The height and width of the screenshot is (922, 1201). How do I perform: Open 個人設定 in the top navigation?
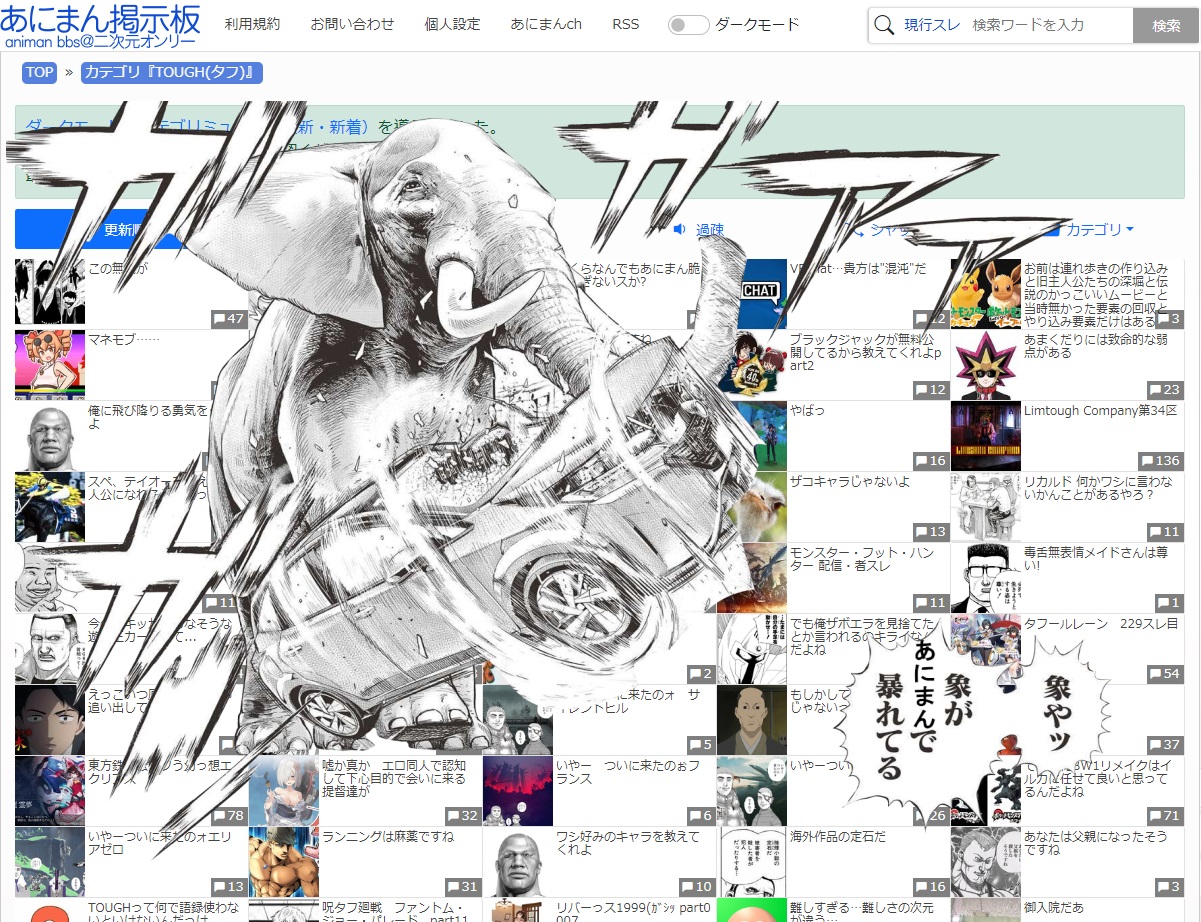[x=452, y=24]
